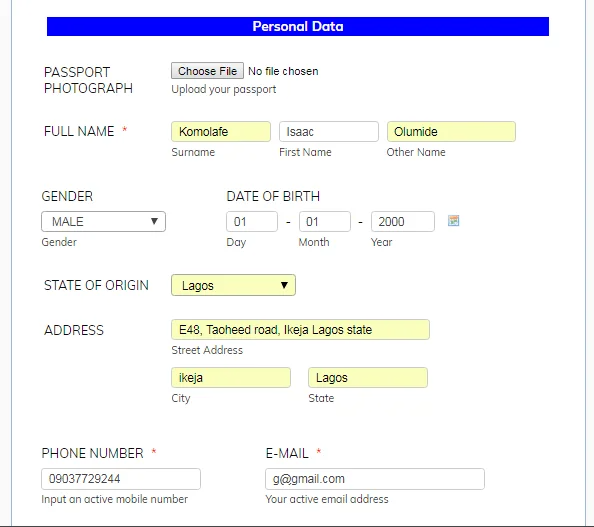Screen dimensions: 594x527
Task: Expand the Gender dropdown showing MALE
Action: [x=103, y=222]
